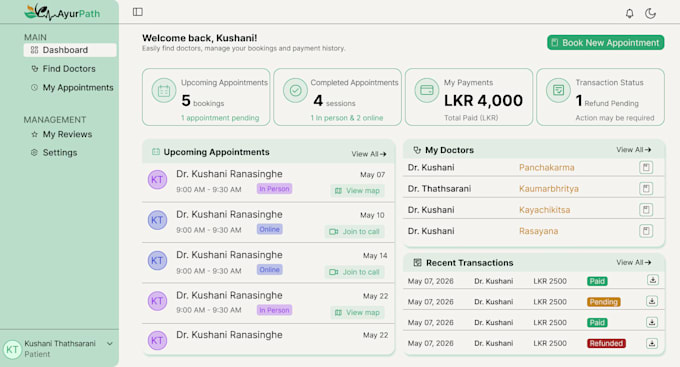The height and width of the screenshot is (367, 680).
Task: Click Kayachikitsa specialty text
Action: 544,210
